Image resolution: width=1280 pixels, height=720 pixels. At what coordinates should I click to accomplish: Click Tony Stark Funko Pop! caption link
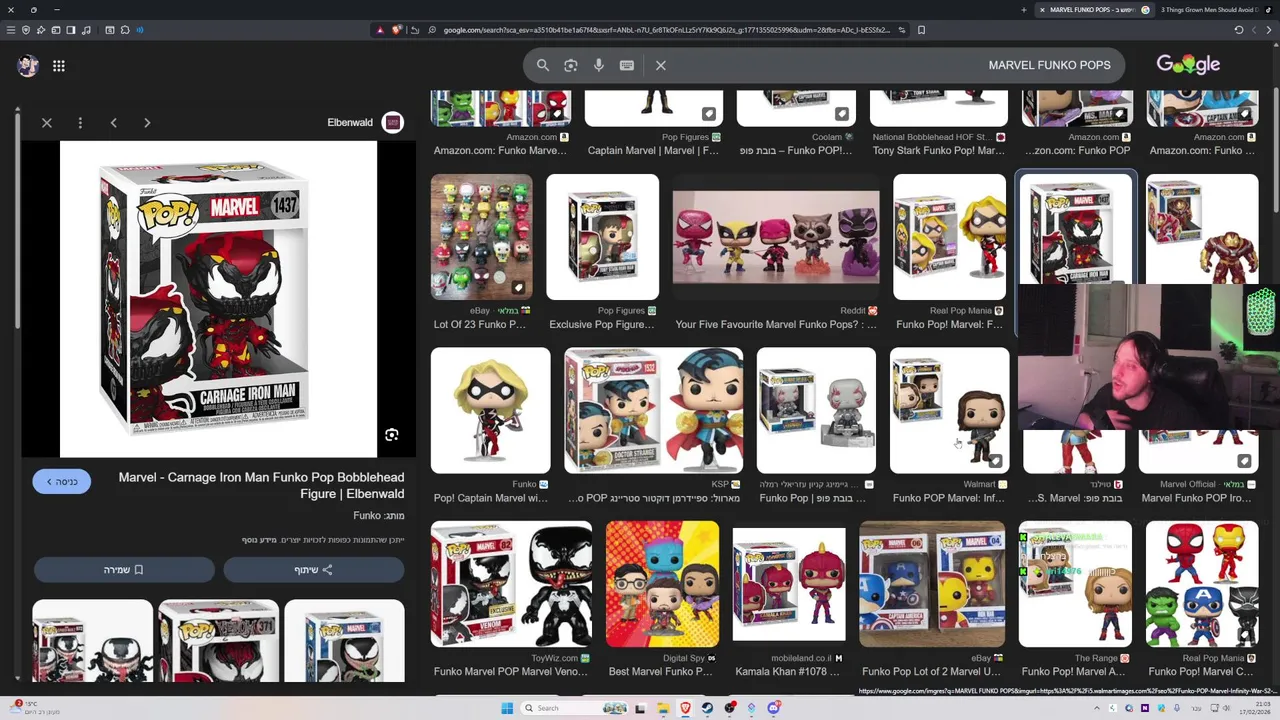(938, 151)
